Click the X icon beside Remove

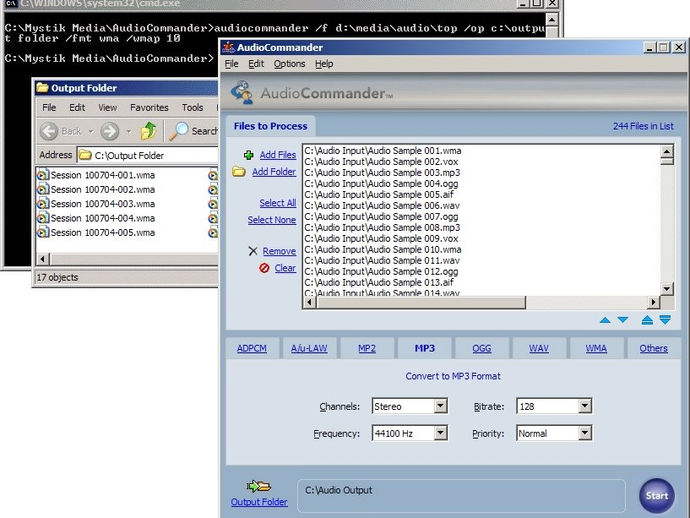[253, 251]
